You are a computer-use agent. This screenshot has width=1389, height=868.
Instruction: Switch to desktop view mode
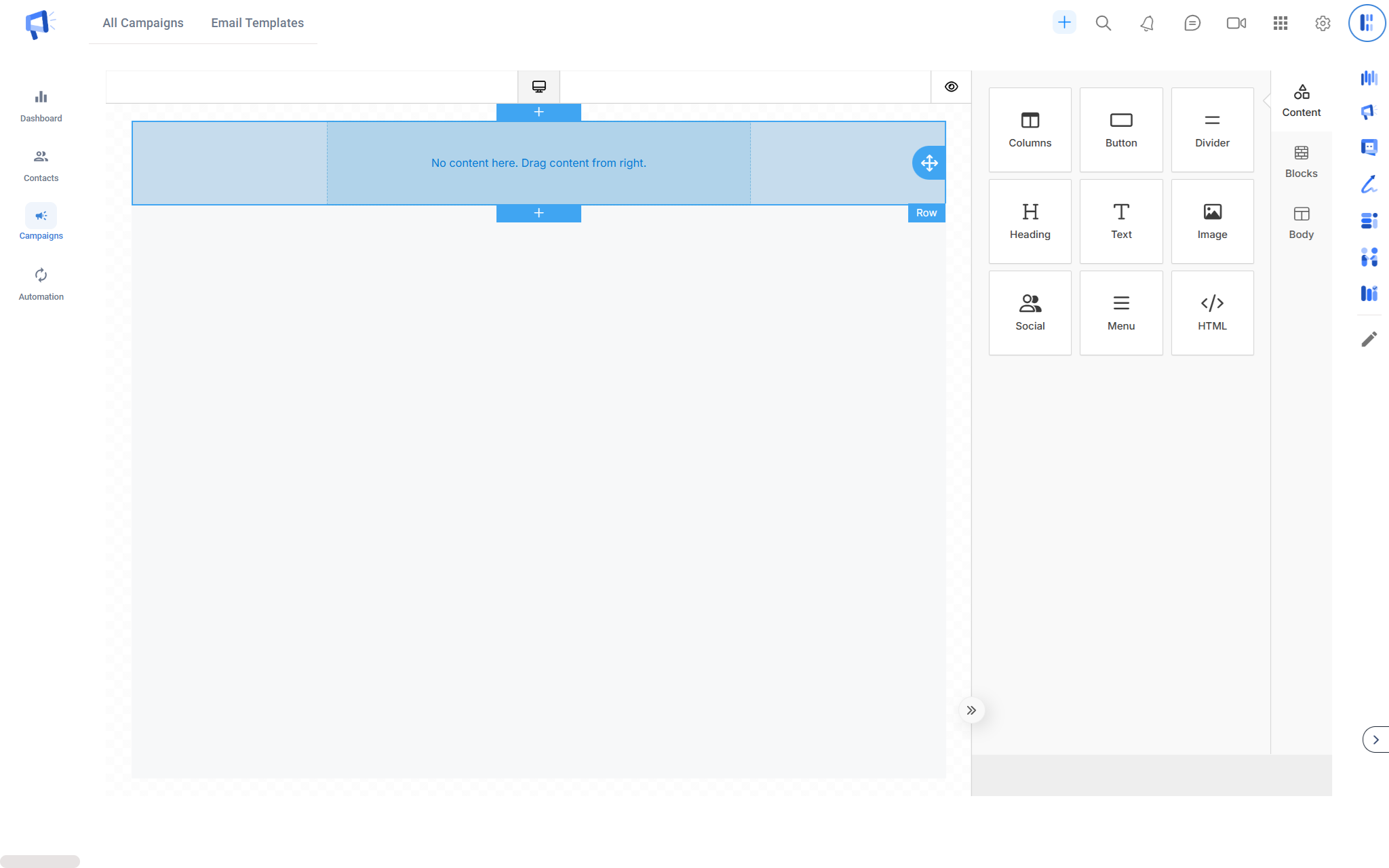point(539,87)
